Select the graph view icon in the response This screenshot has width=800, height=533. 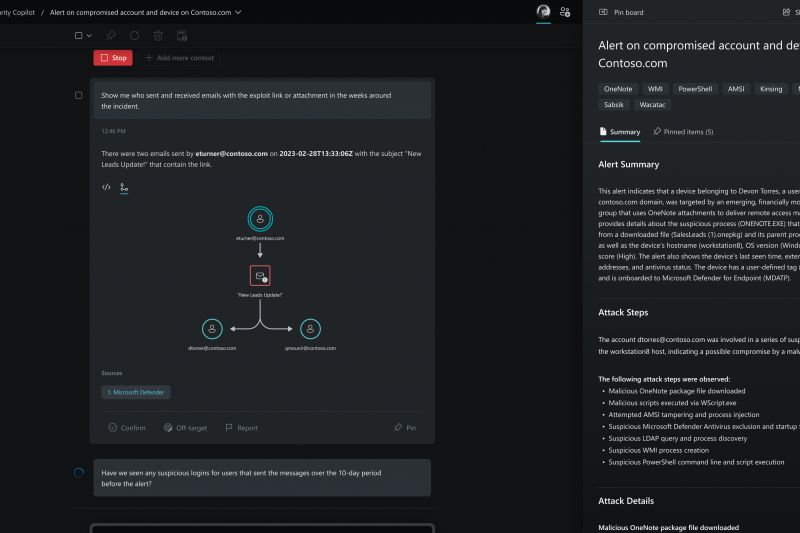pos(124,188)
